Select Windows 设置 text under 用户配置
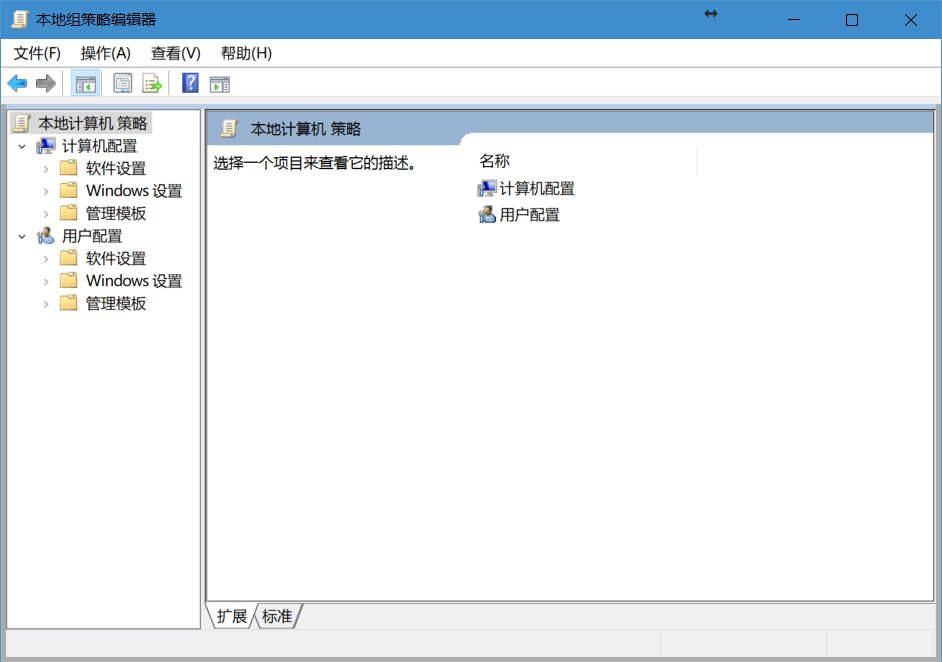 tap(134, 281)
